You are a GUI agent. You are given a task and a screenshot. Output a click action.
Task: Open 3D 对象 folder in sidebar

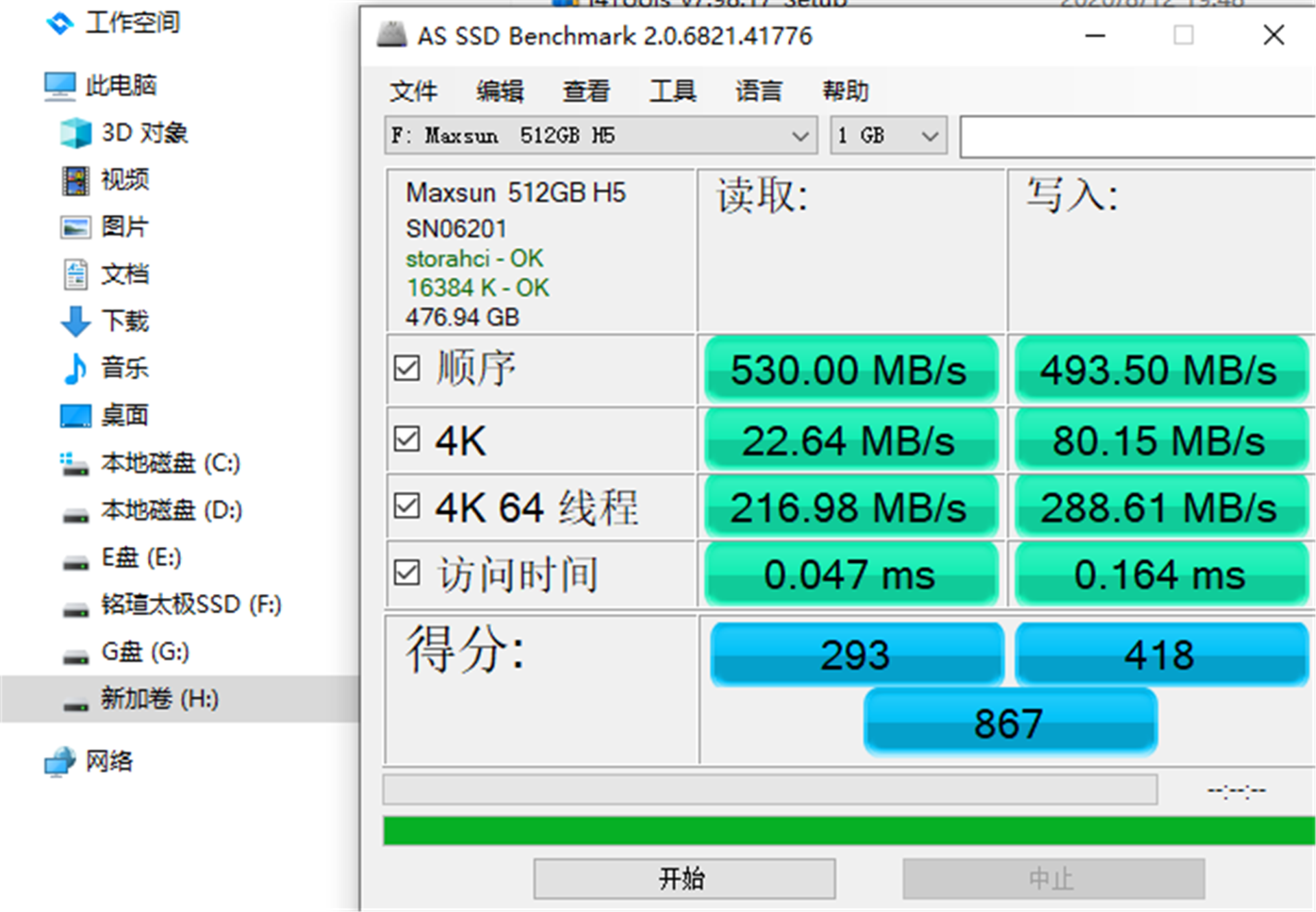[x=145, y=133]
